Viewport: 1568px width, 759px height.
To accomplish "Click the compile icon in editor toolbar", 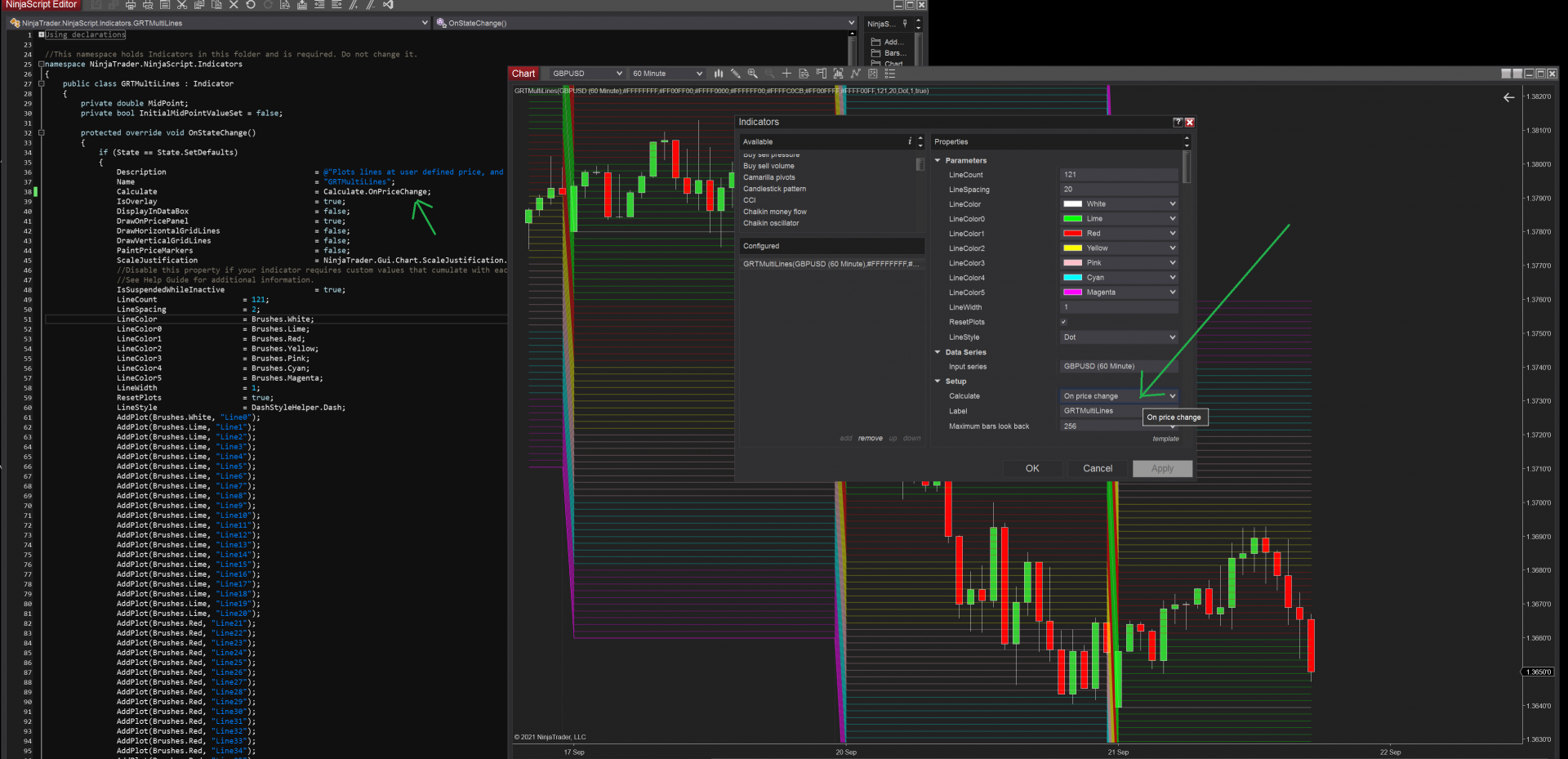I will pyautogui.click(x=302, y=5).
